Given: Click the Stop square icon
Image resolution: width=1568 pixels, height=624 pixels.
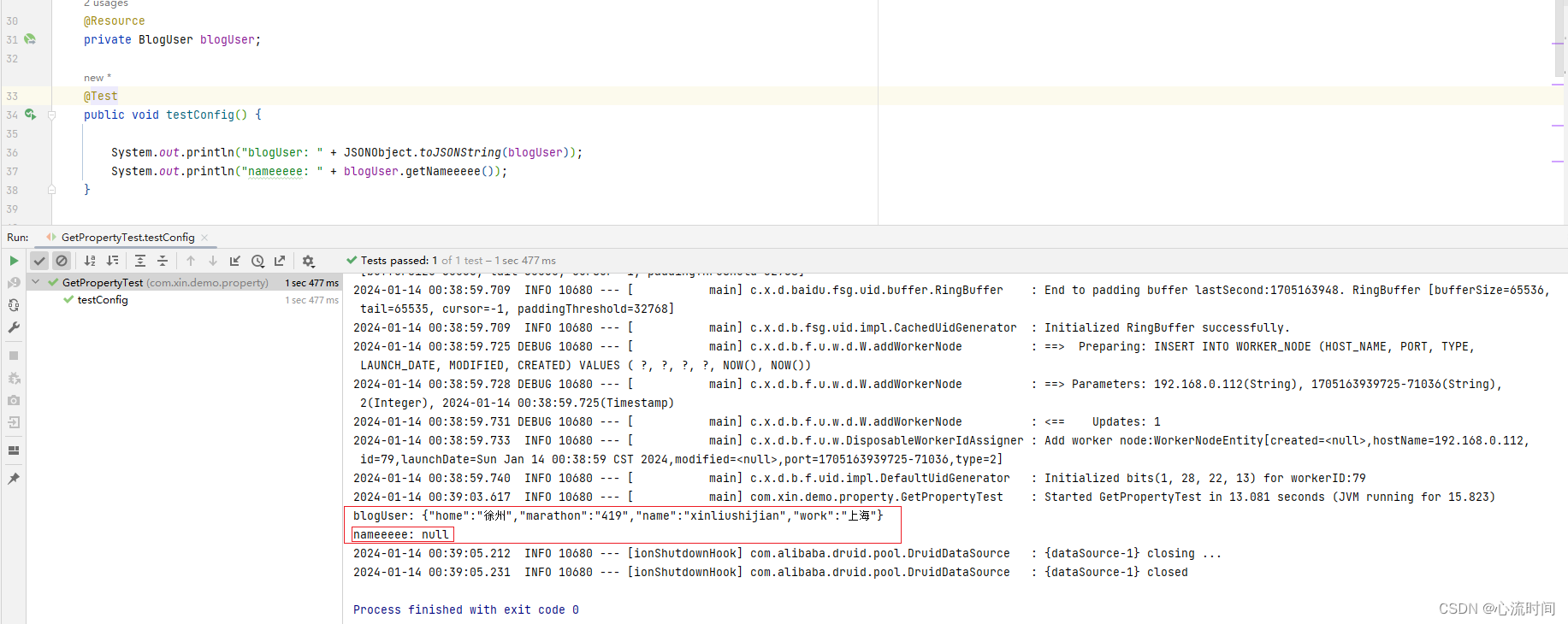Looking at the screenshot, I should click(x=14, y=356).
